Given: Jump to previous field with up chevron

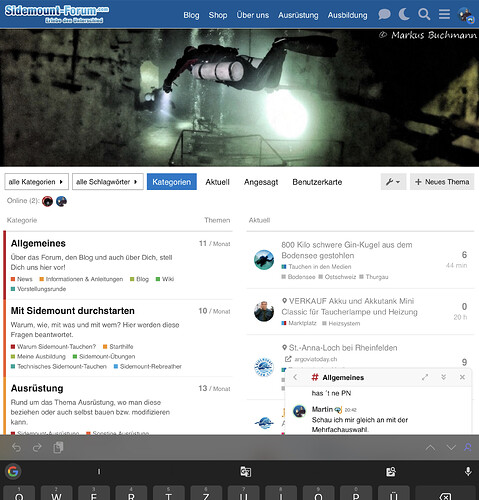Looking at the screenshot, I should (x=430, y=448).
